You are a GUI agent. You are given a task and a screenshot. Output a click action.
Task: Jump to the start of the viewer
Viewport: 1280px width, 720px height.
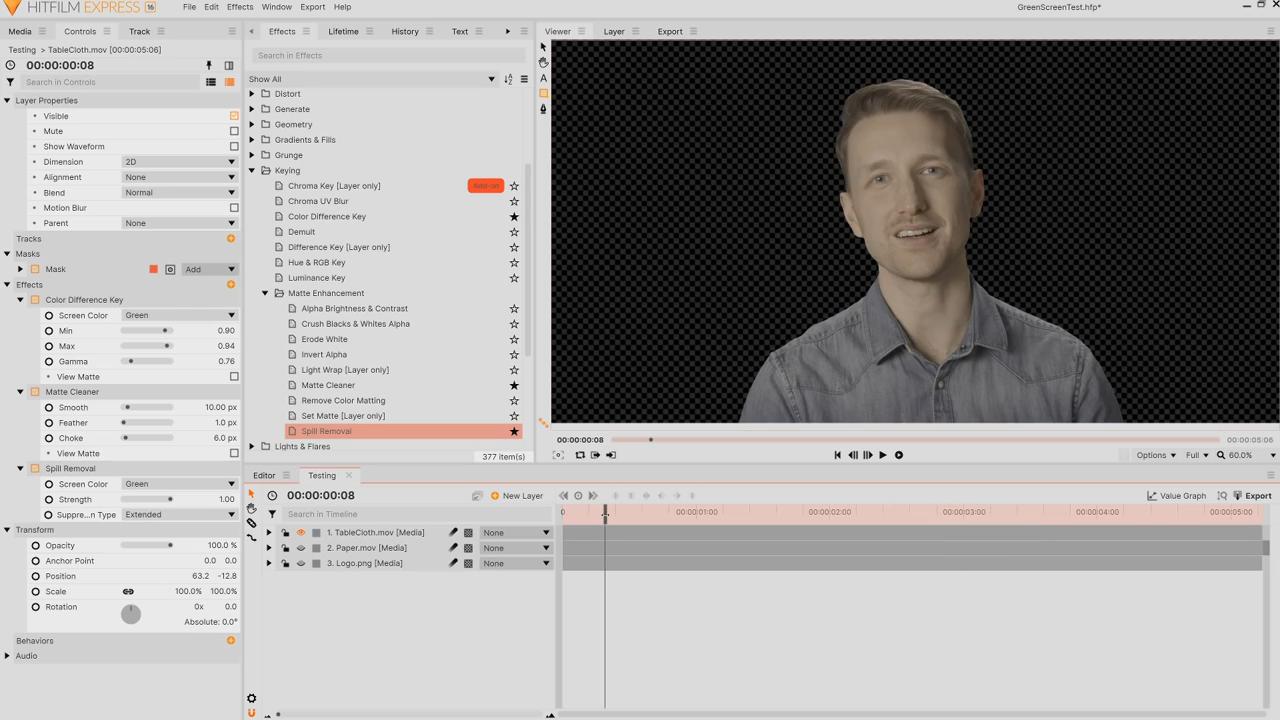coord(838,455)
